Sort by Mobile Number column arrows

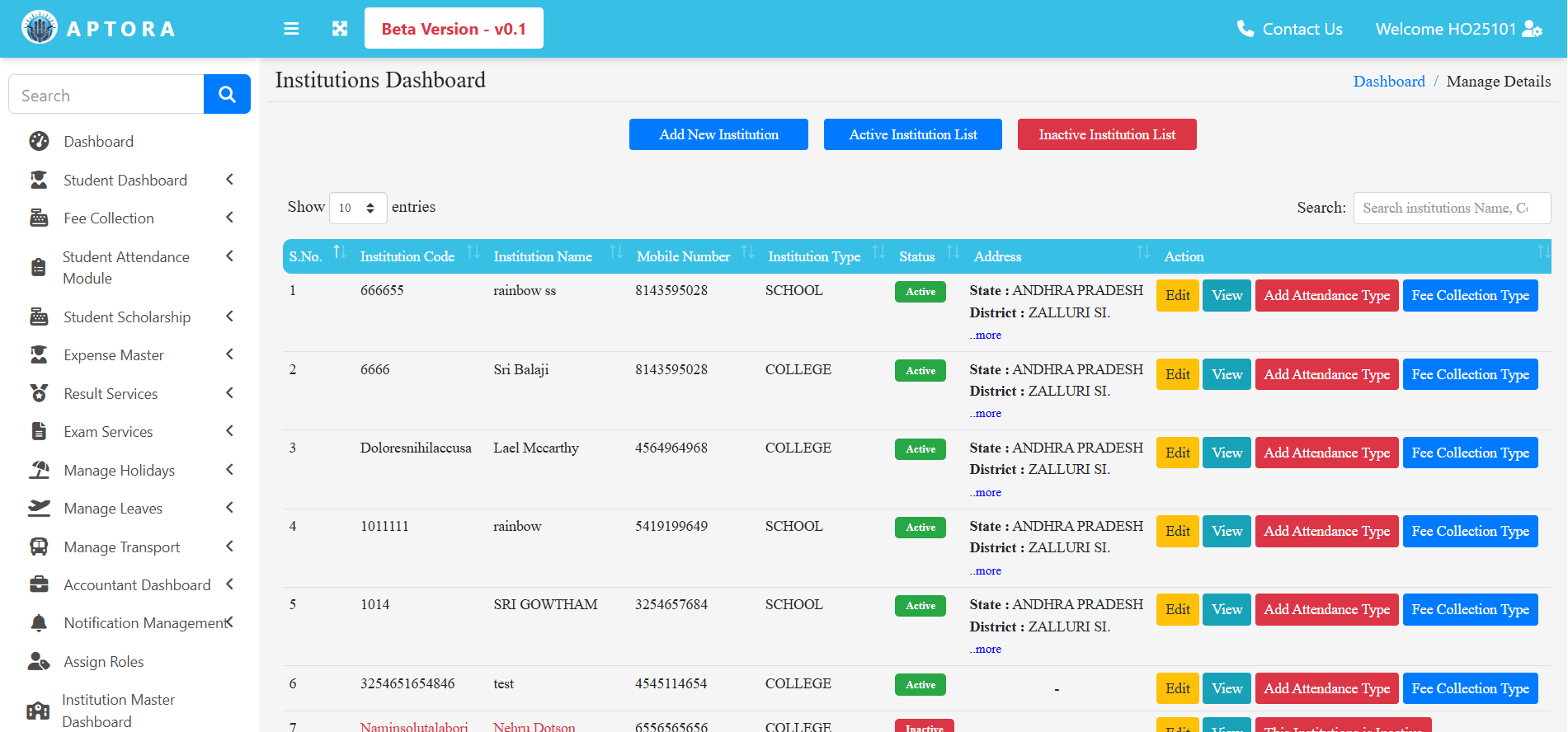point(748,251)
